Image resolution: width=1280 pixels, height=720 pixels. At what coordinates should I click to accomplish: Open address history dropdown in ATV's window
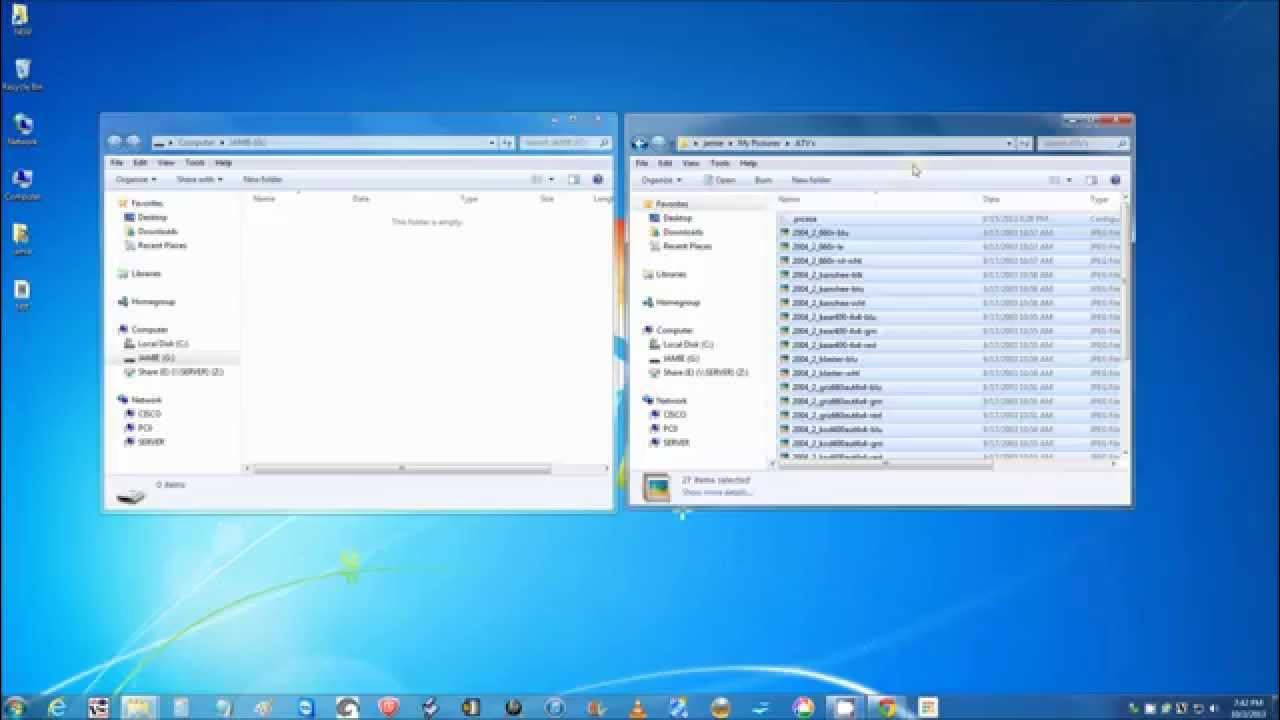pos(1009,144)
